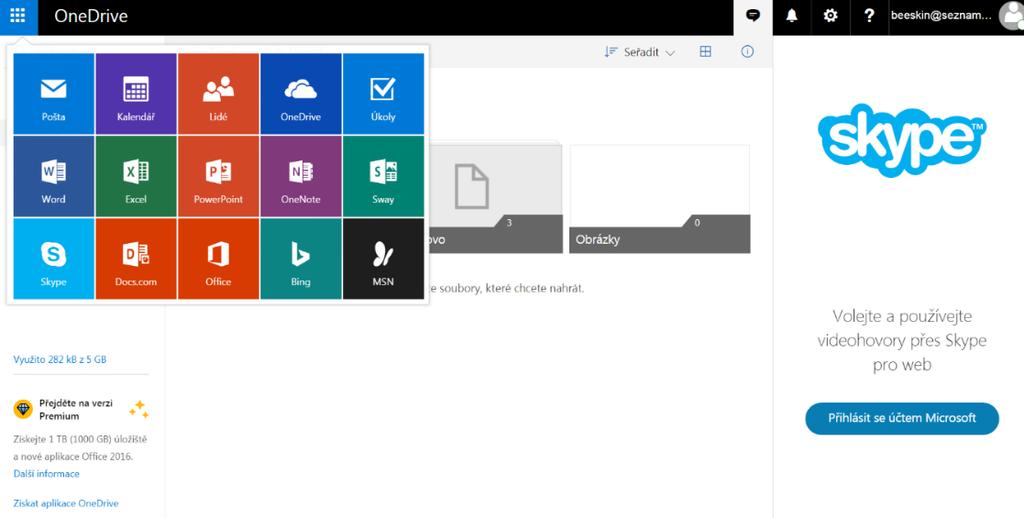Image resolution: width=1024 pixels, height=518 pixels.
Task: Click Přihlásit se účtem Microsoft button
Action: click(902, 418)
